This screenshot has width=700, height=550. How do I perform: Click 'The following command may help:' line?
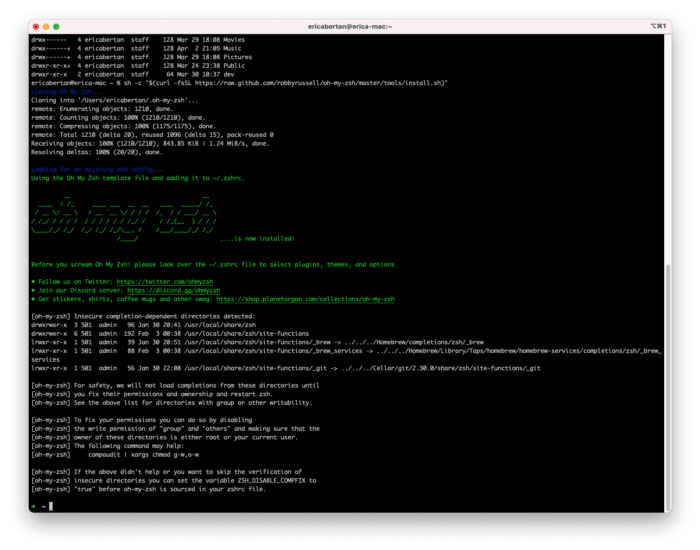(x=107, y=446)
